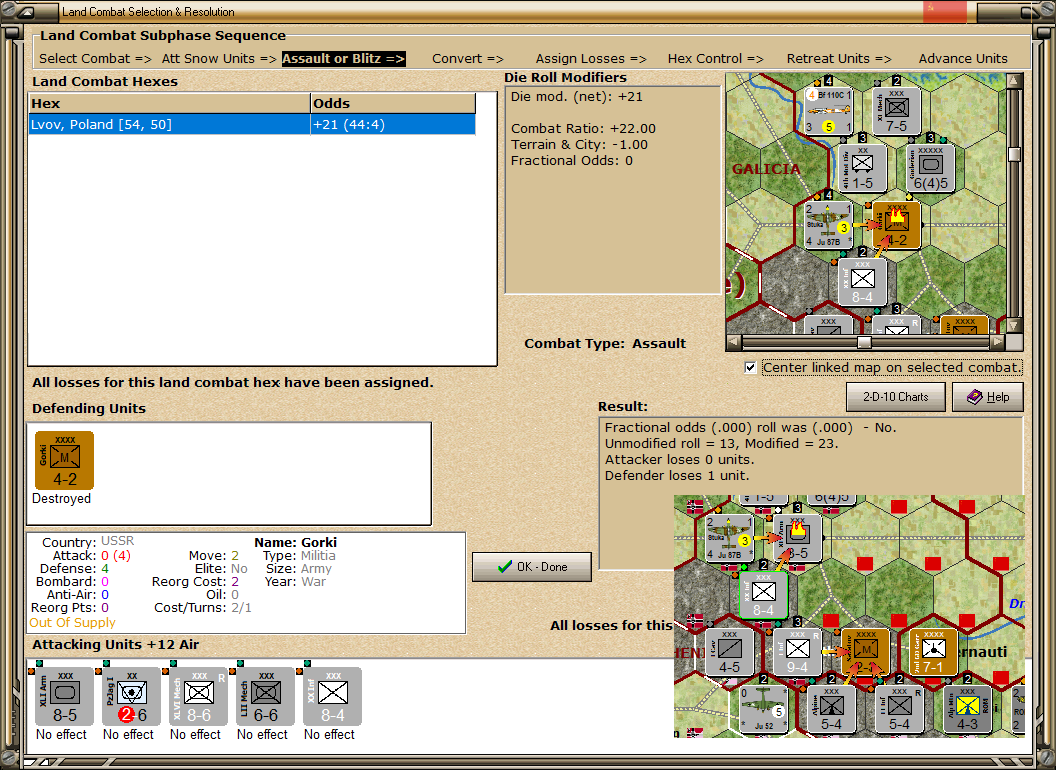
Task: Click the Guderian 6(4)5 HQ counter in mini-map
Action: click(930, 168)
